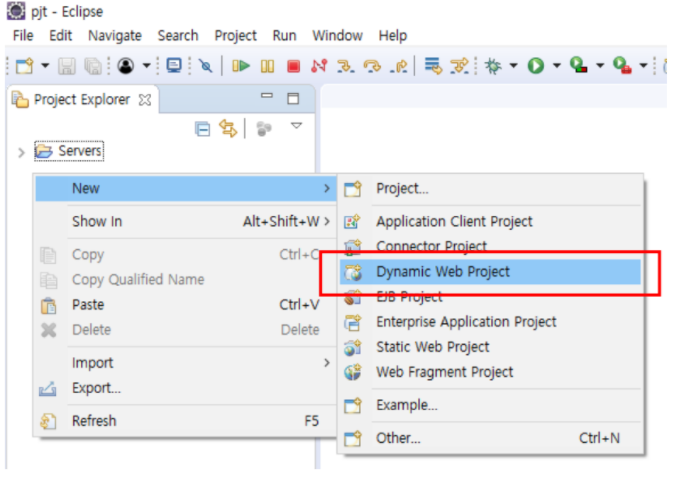The image size is (685, 477).
Task: Click Run External Tools icon
Action: (622, 66)
